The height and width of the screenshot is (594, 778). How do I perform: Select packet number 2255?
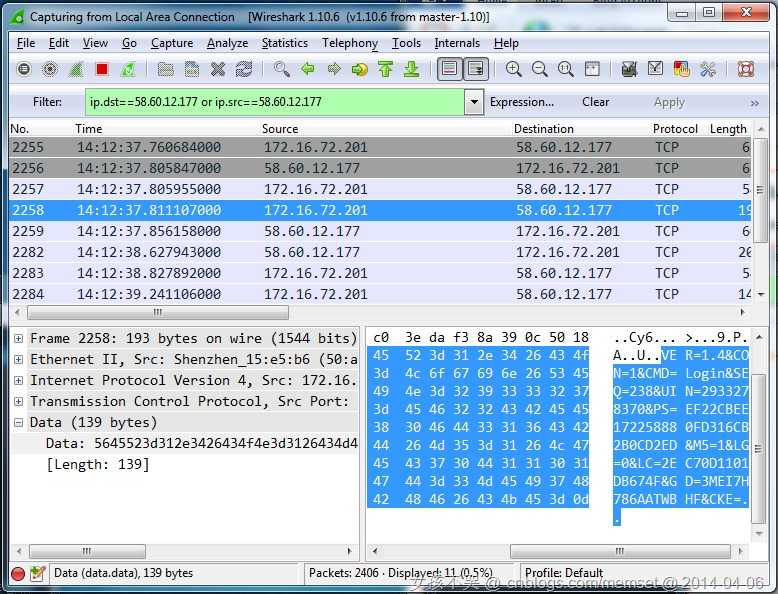tap(380, 147)
